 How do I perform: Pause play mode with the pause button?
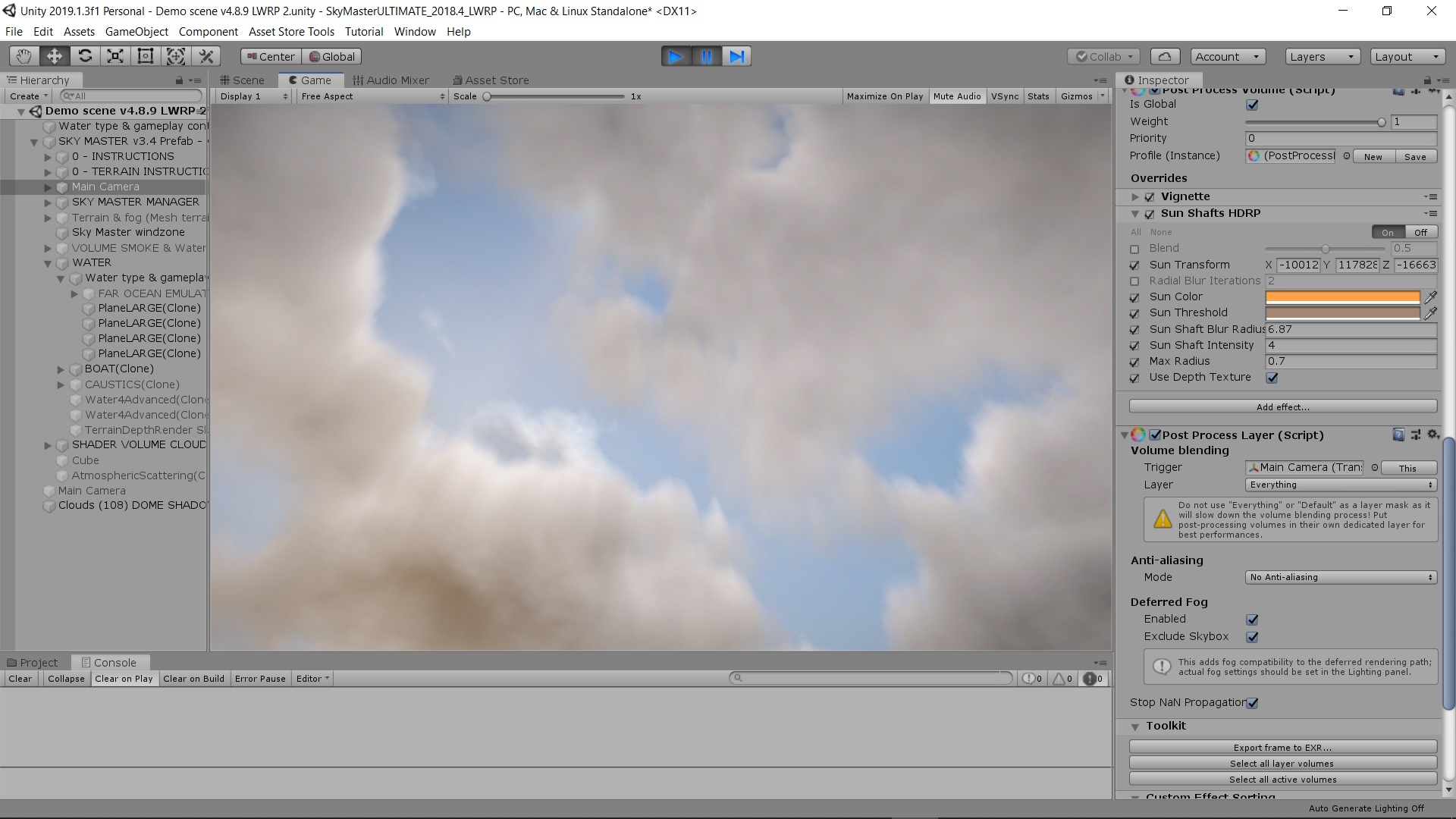click(x=706, y=55)
